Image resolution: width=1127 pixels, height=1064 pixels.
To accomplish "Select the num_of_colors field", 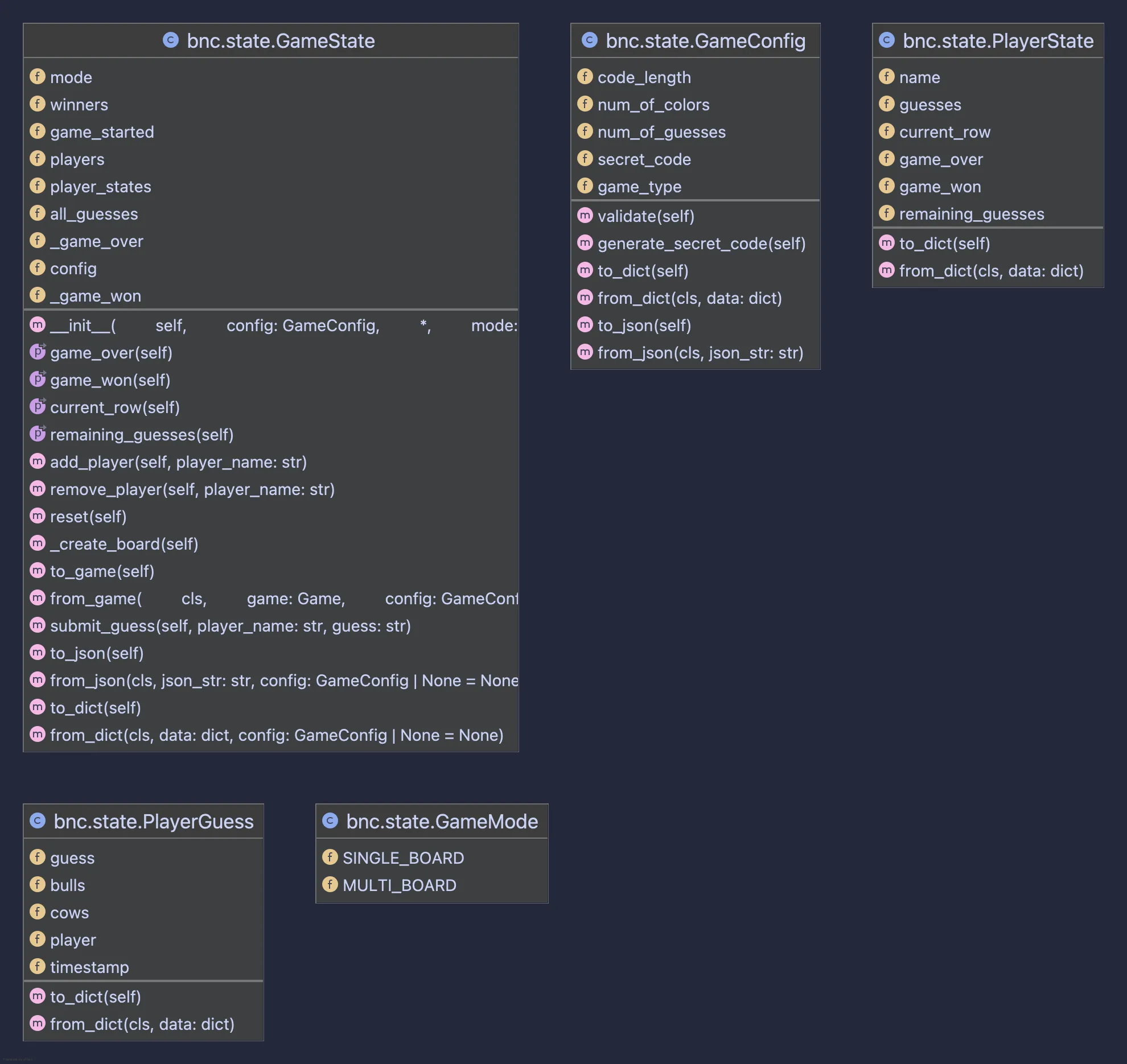I will click(x=653, y=105).
